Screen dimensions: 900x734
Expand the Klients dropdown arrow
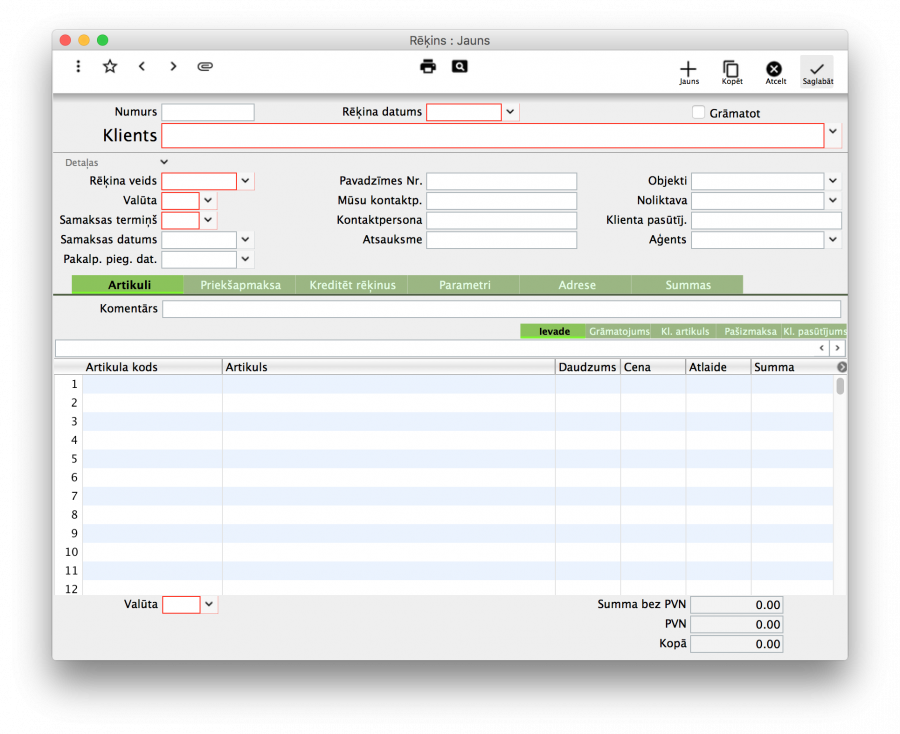click(832, 132)
